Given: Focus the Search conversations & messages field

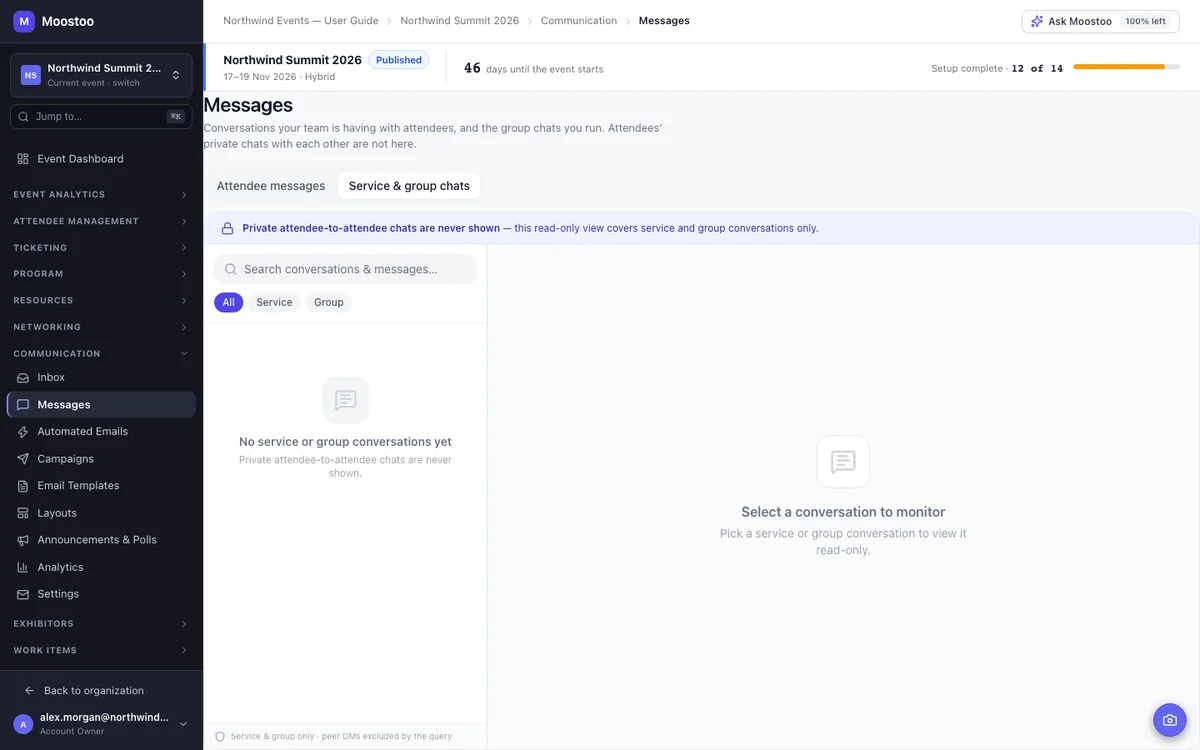Looking at the screenshot, I should [345, 269].
